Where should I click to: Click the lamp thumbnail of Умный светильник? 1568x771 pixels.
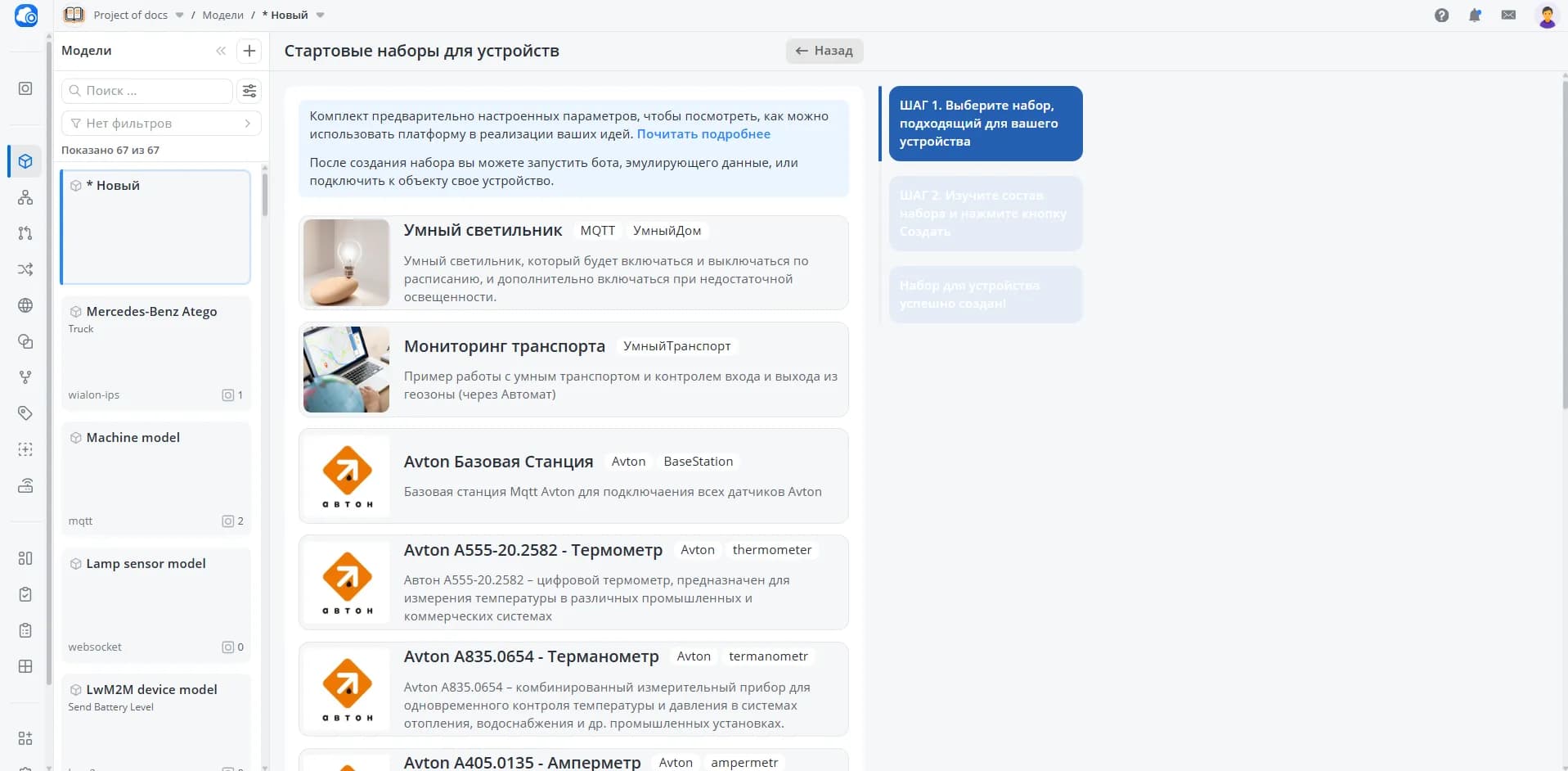click(x=346, y=263)
